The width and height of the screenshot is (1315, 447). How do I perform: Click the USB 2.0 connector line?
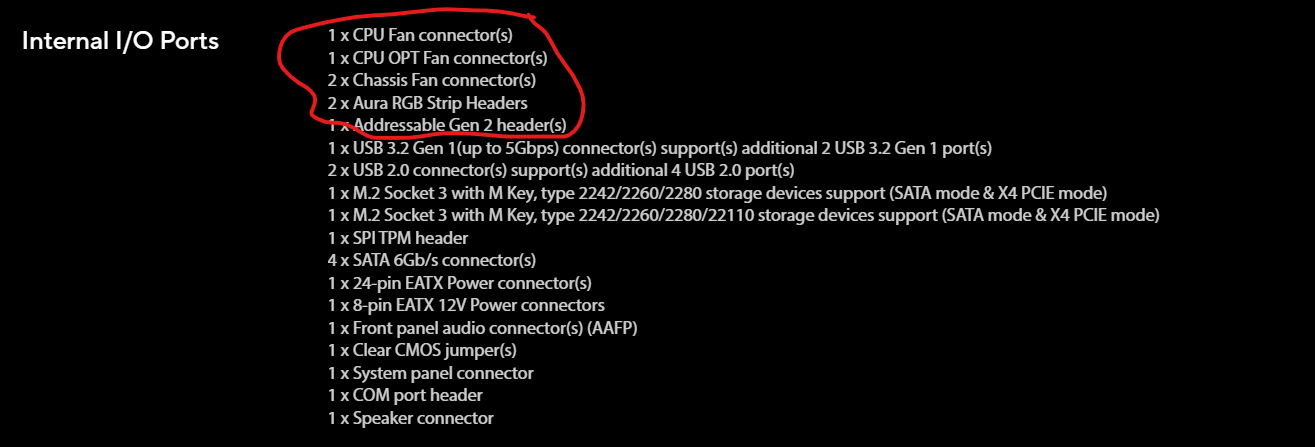point(560,170)
